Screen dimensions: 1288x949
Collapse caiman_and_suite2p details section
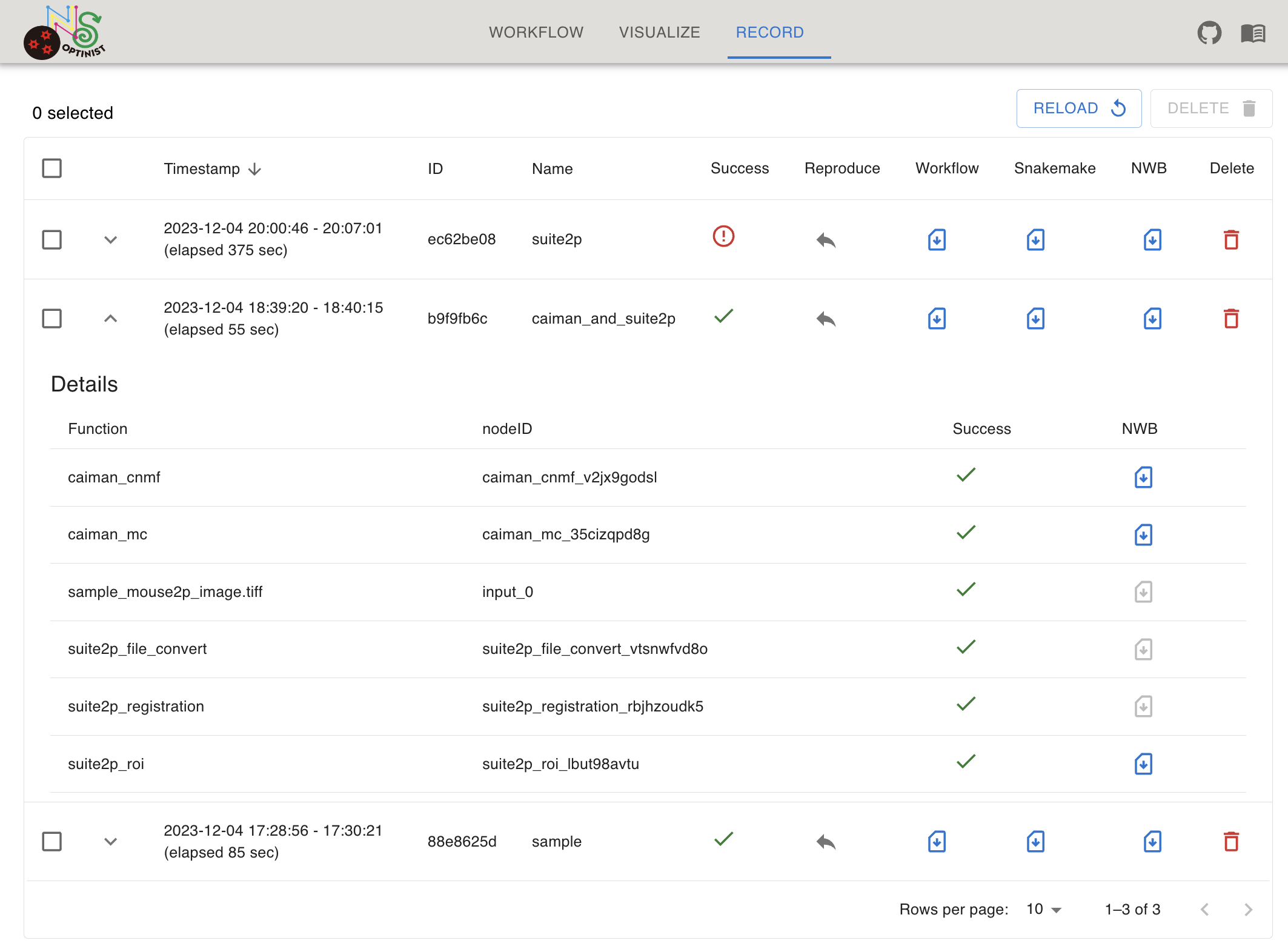click(110, 319)
